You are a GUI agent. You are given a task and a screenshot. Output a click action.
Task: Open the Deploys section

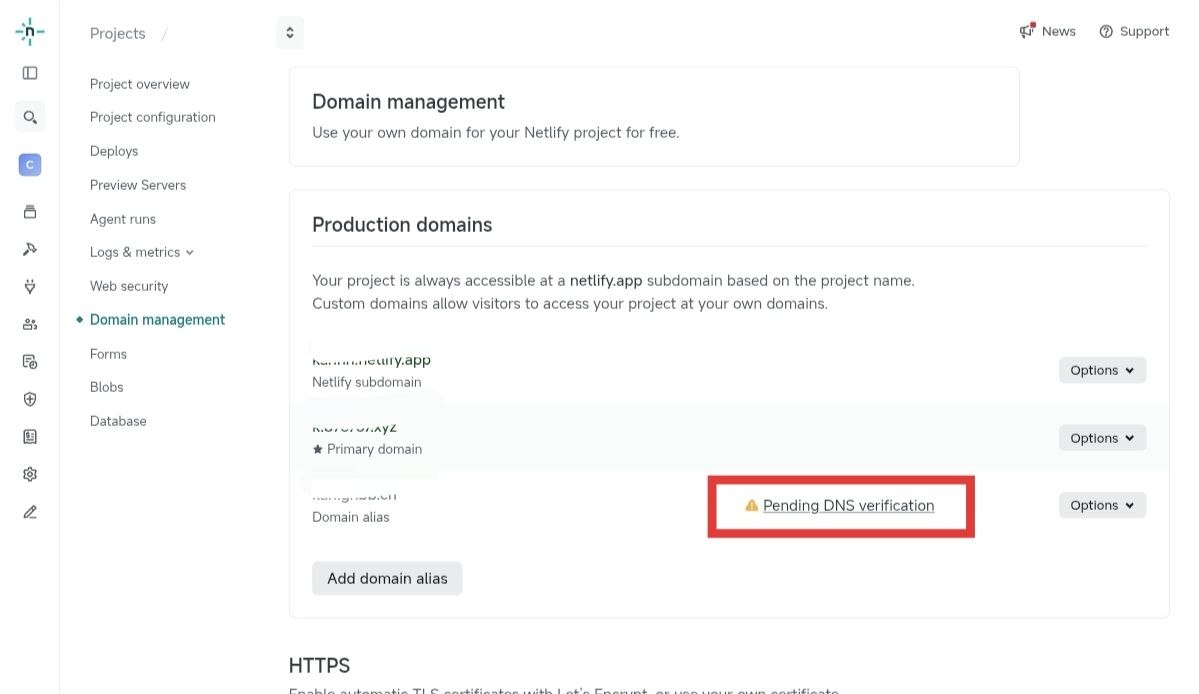pyautogui.click(x=114, y=151)
